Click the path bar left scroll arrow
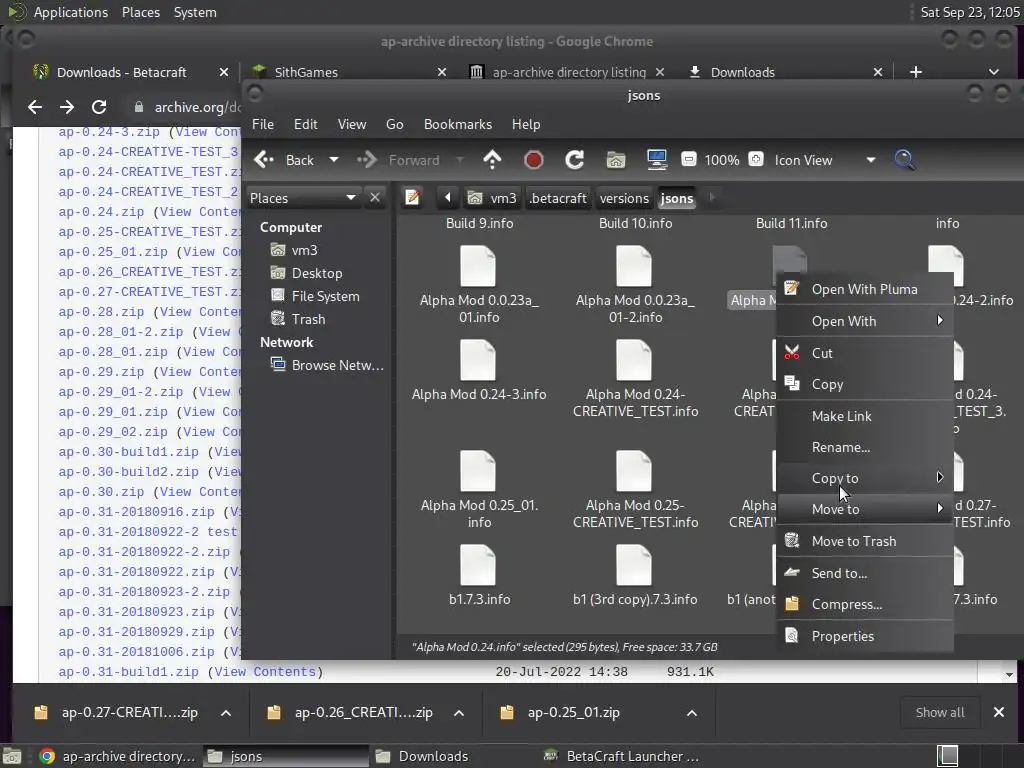The width and height of the screenshot is (1024, 768). [x=447, y=197]
